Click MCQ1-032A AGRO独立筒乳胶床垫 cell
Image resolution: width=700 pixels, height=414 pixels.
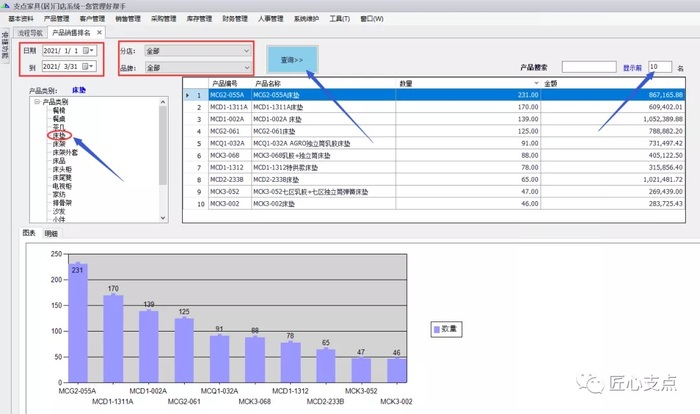pos(324,143)
